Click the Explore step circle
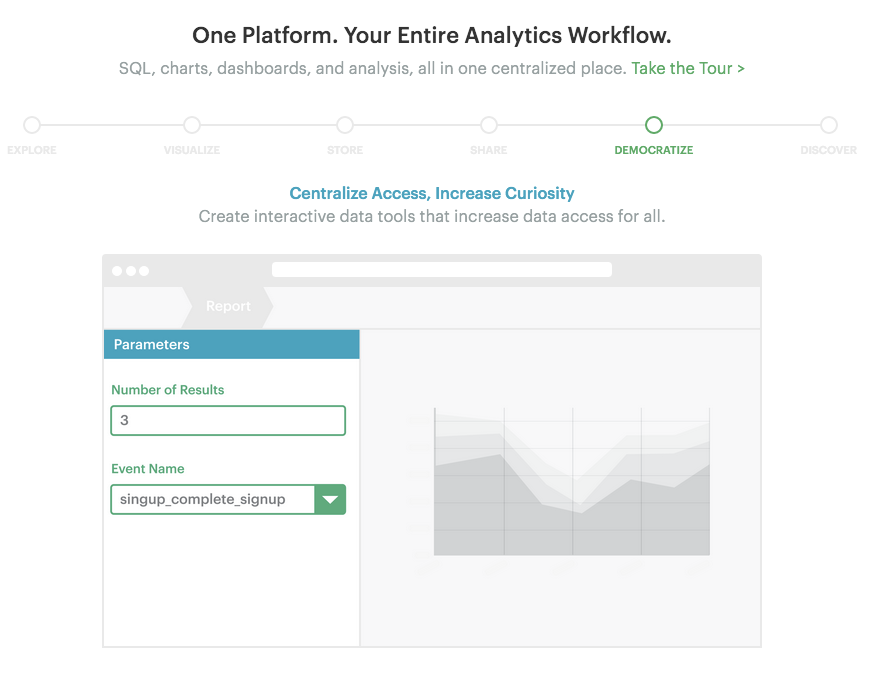 32,125
